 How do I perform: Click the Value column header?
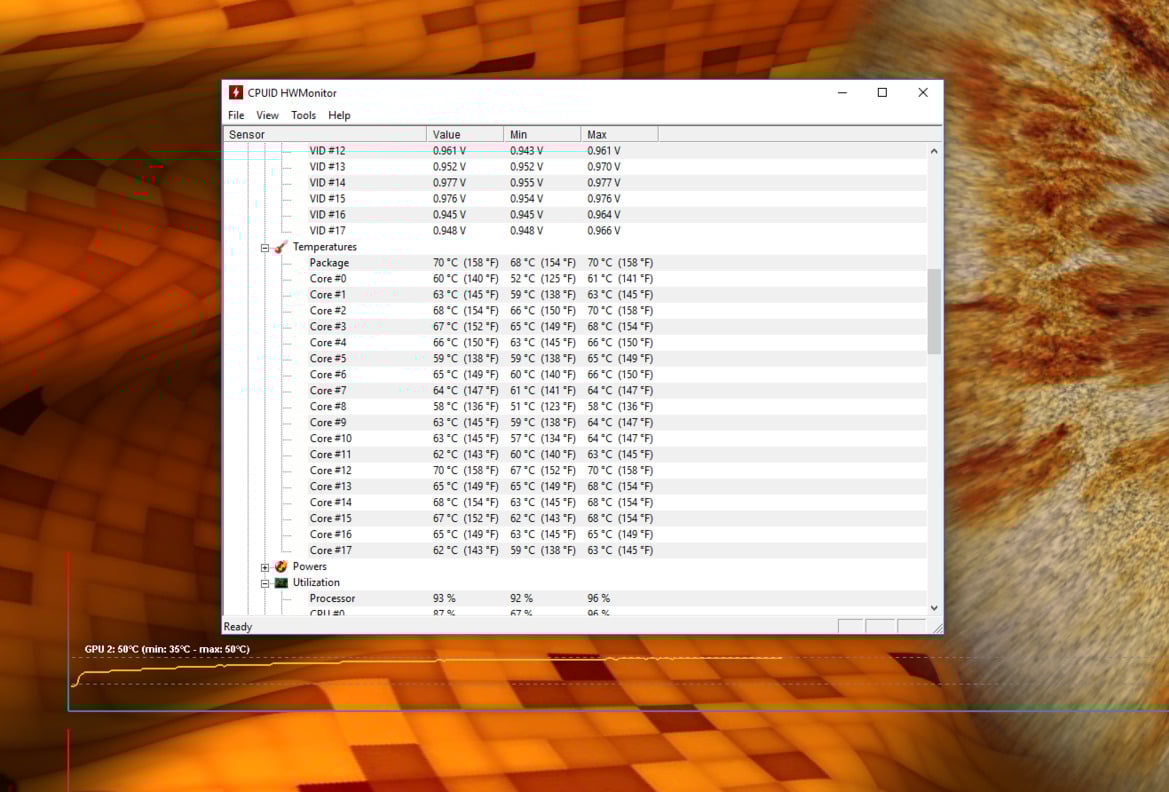tap(465, 134)
